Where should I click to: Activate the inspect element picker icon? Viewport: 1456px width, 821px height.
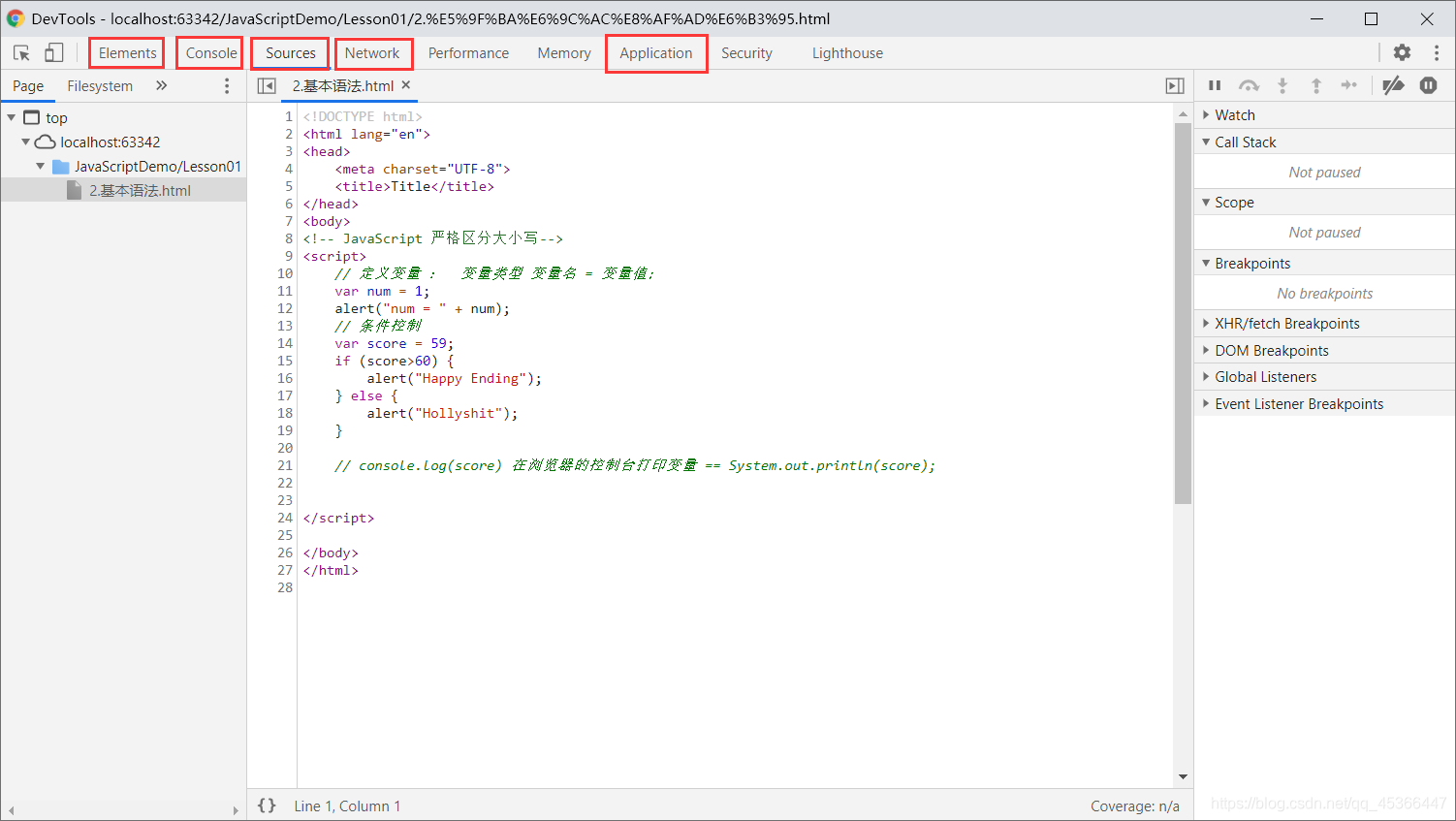(21, 53)
